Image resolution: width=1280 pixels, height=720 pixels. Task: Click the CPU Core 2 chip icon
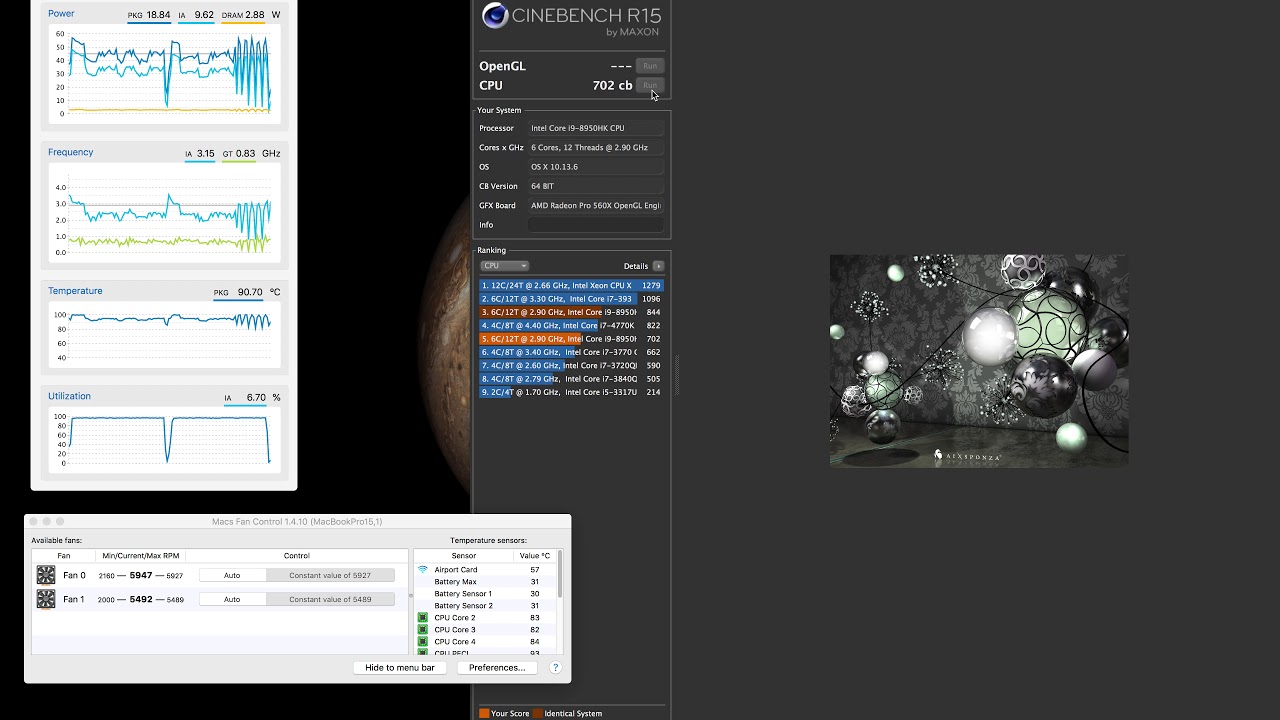click(x=423, y=618)
